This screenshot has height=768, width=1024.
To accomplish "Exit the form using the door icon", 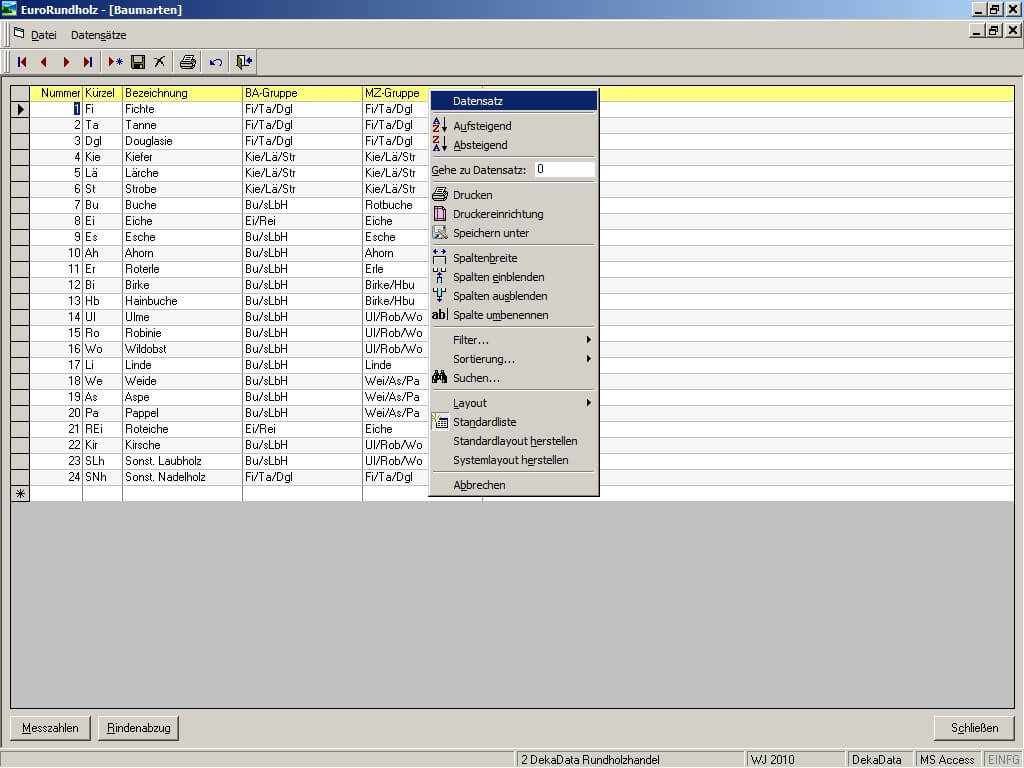I will click(244, 62).
